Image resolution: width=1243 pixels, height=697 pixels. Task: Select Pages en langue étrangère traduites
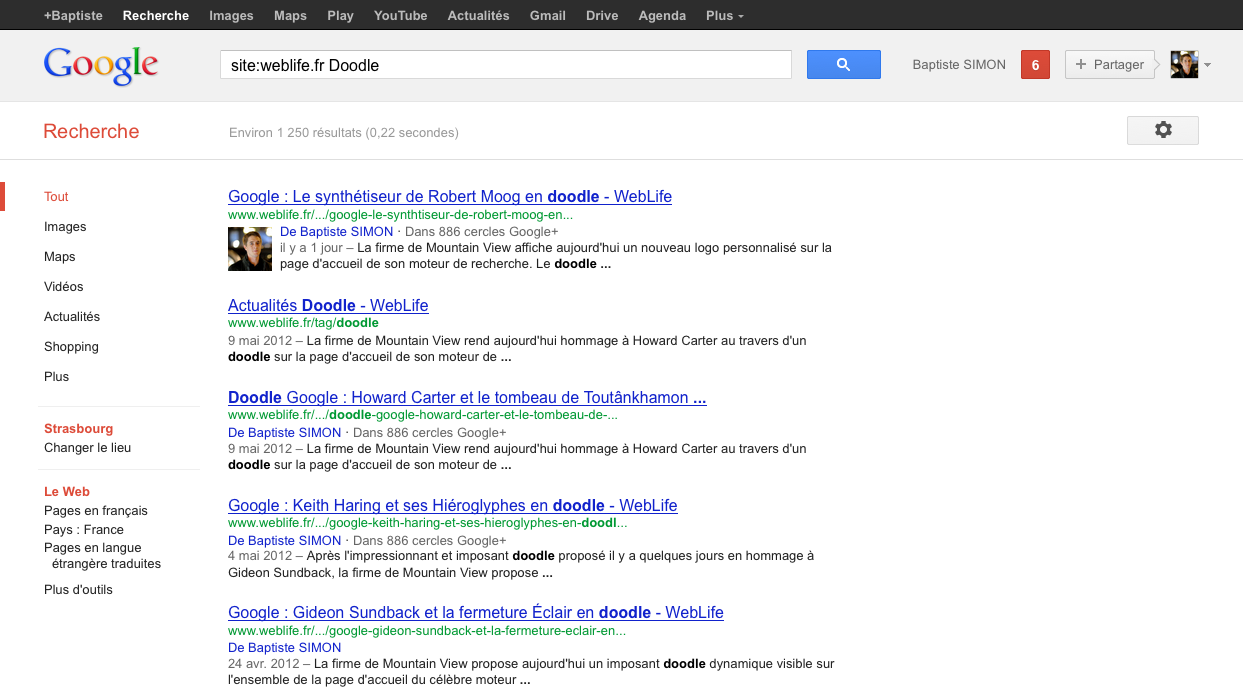pos(102,556)
